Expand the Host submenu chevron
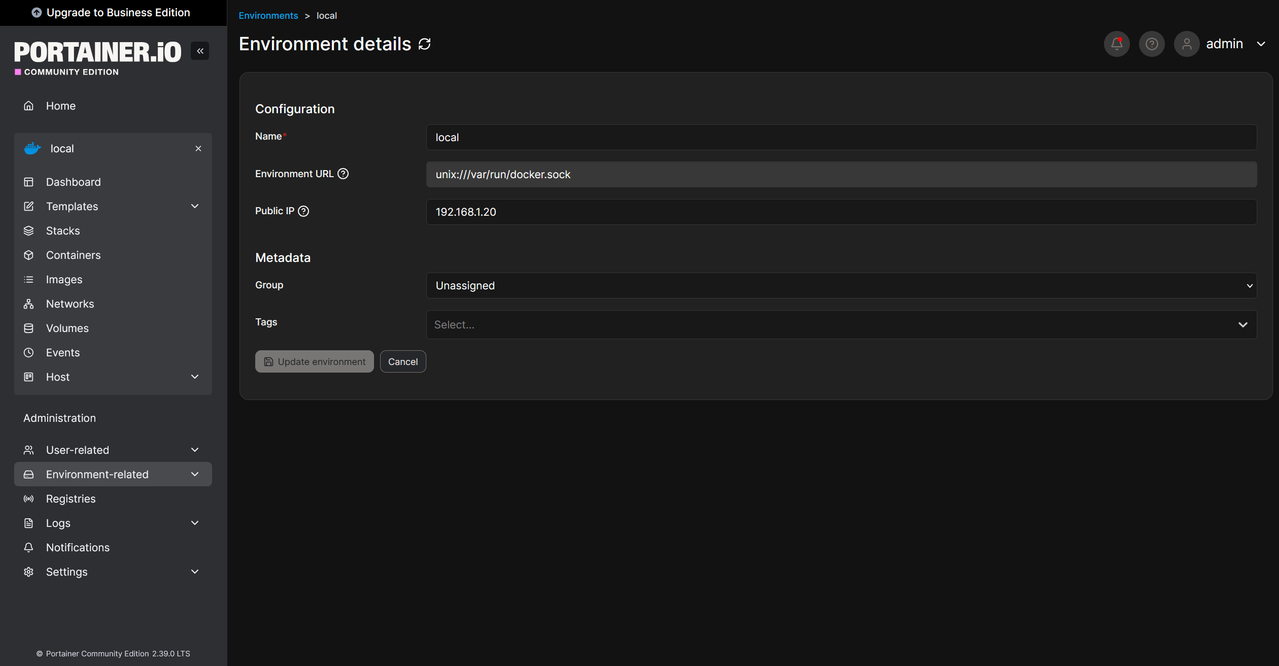The width and height of the screenshot is (1279, 666). point(195,377)
